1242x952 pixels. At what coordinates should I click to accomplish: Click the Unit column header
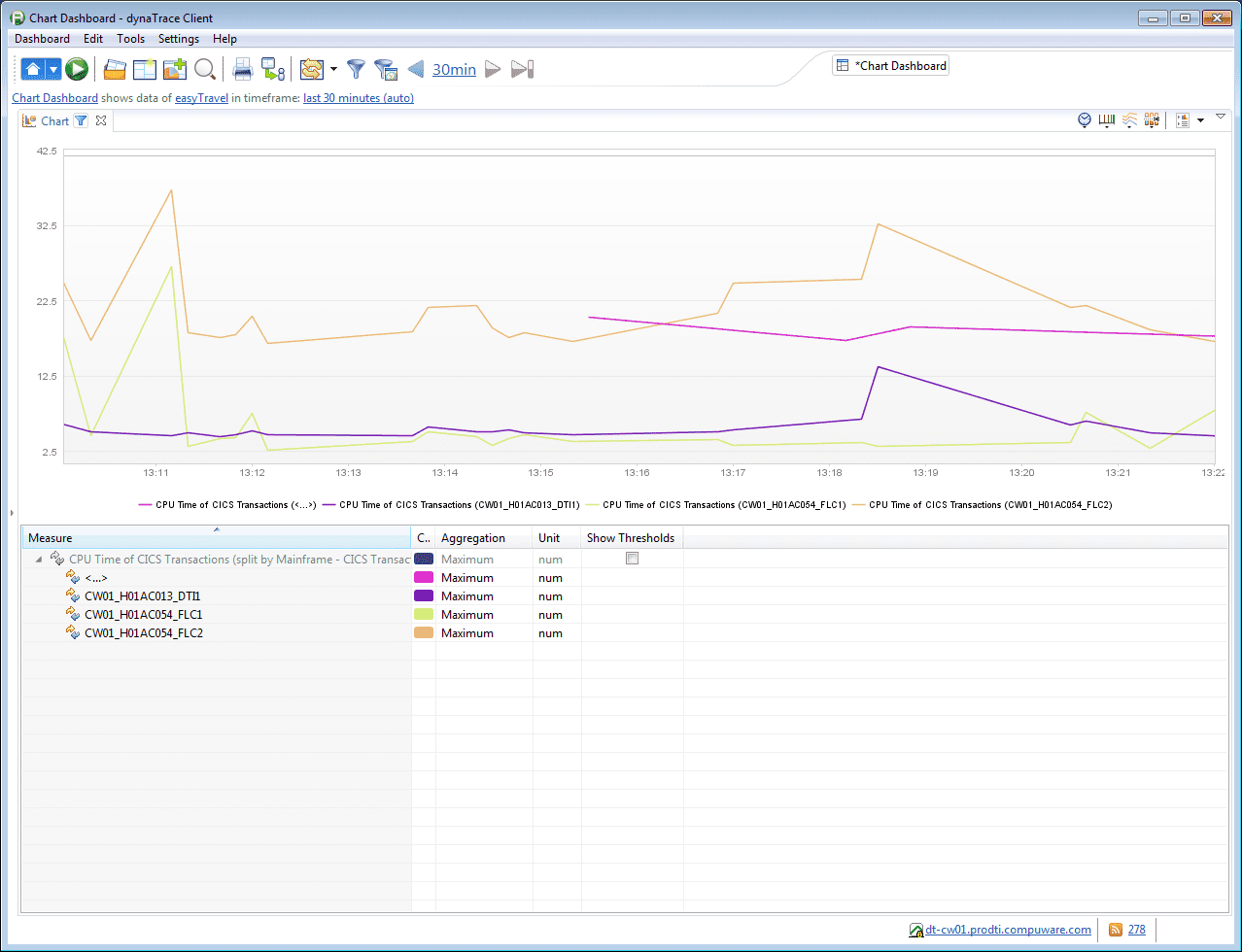click(557, 538)
